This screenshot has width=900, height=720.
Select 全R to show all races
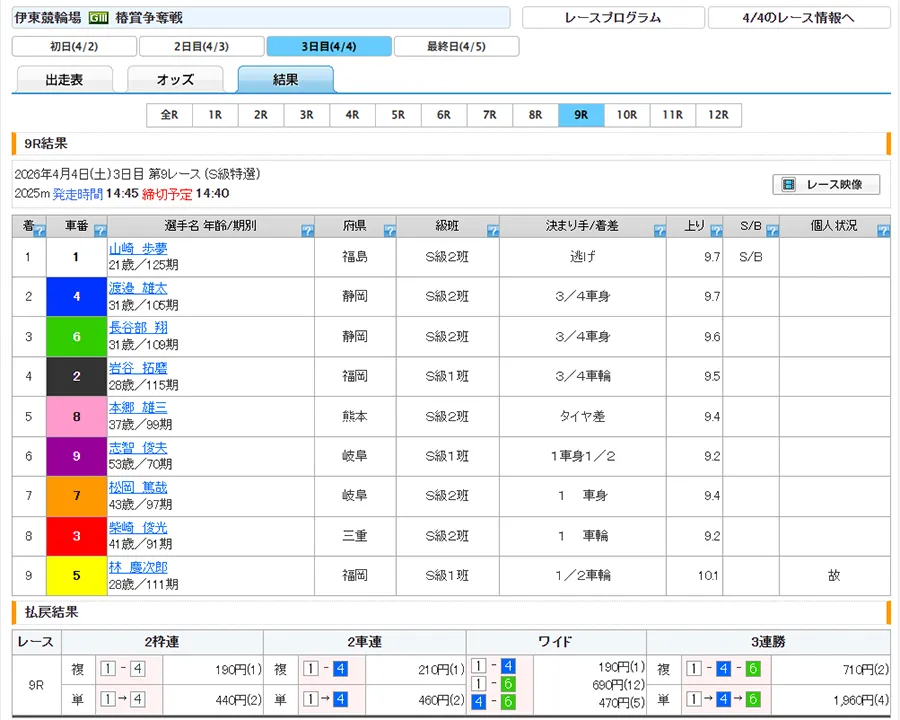click(x=169, y=115)
